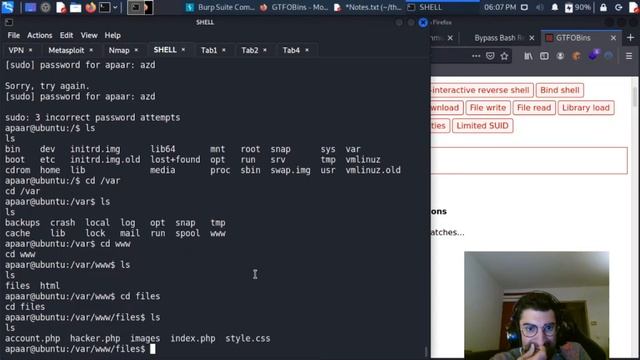Click the terminal prompt apaar@ubuntu:/var/www/files$
This screenshot has width=640, height=360.
pos(75,349)
